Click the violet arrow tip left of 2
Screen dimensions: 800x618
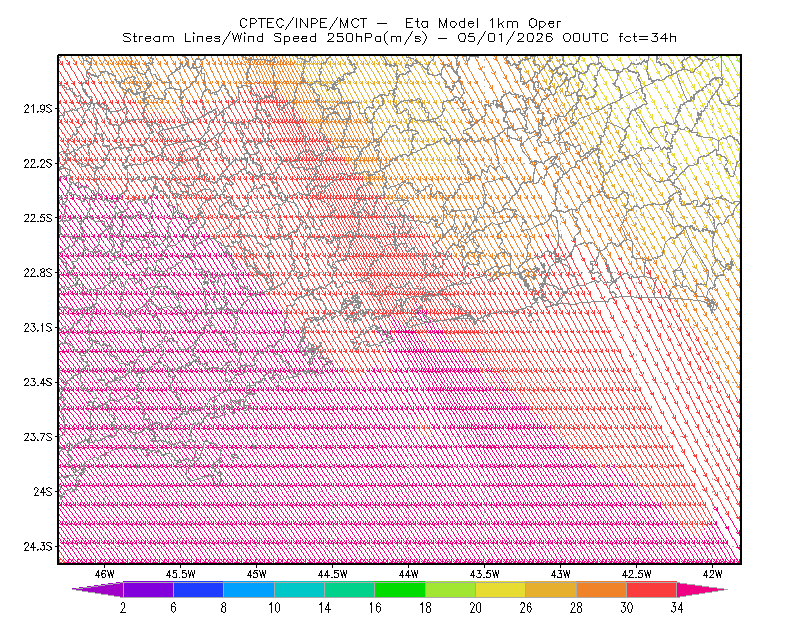98,589
